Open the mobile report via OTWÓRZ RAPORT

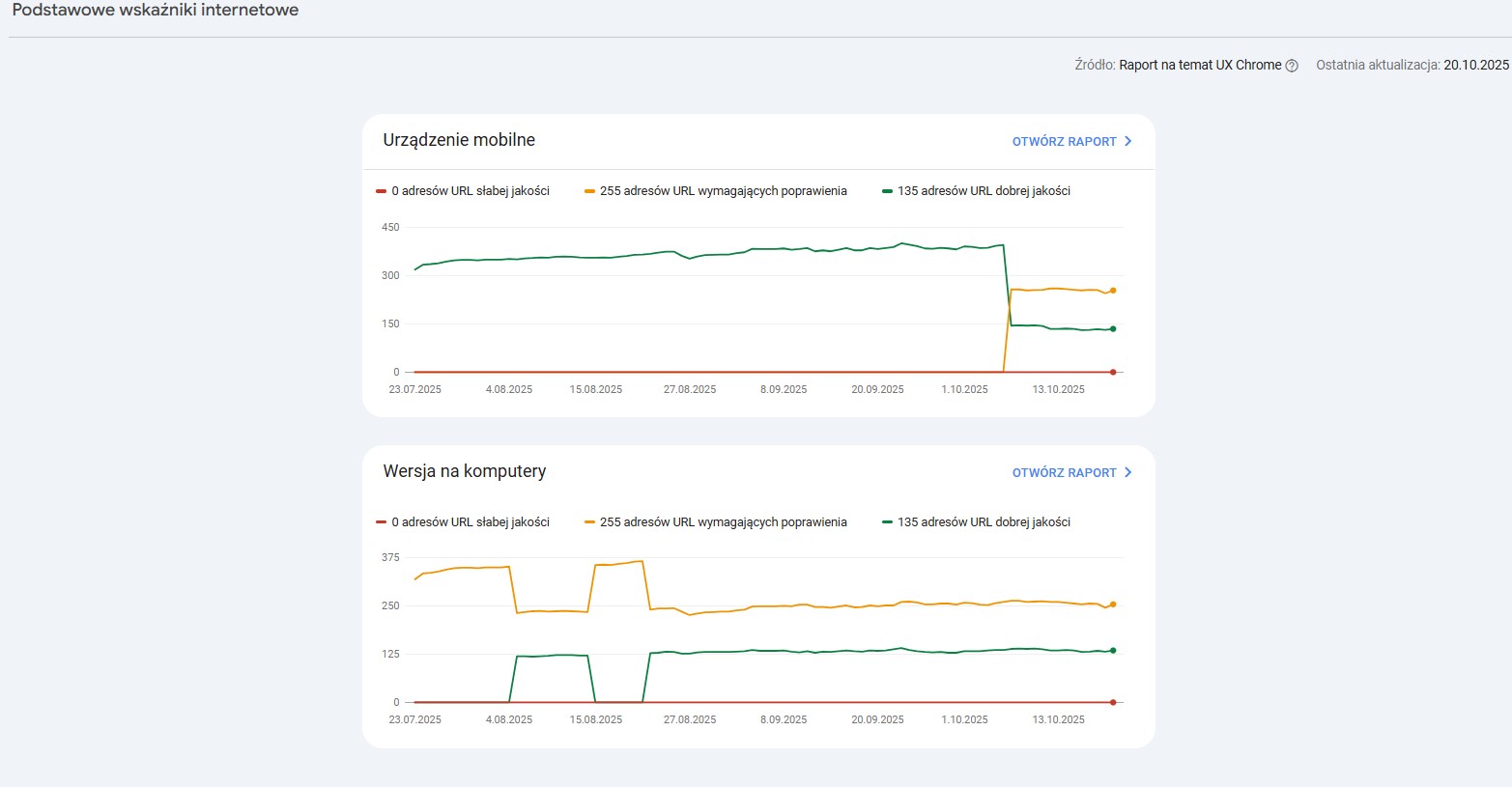click(x=1064, y=142)
